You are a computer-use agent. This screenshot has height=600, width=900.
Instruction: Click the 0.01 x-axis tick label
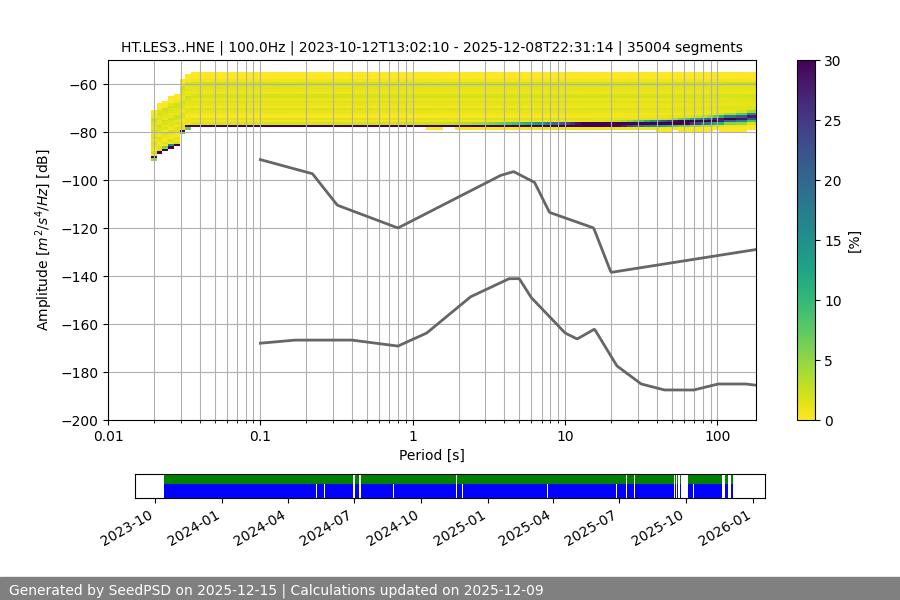coord(108,437)
